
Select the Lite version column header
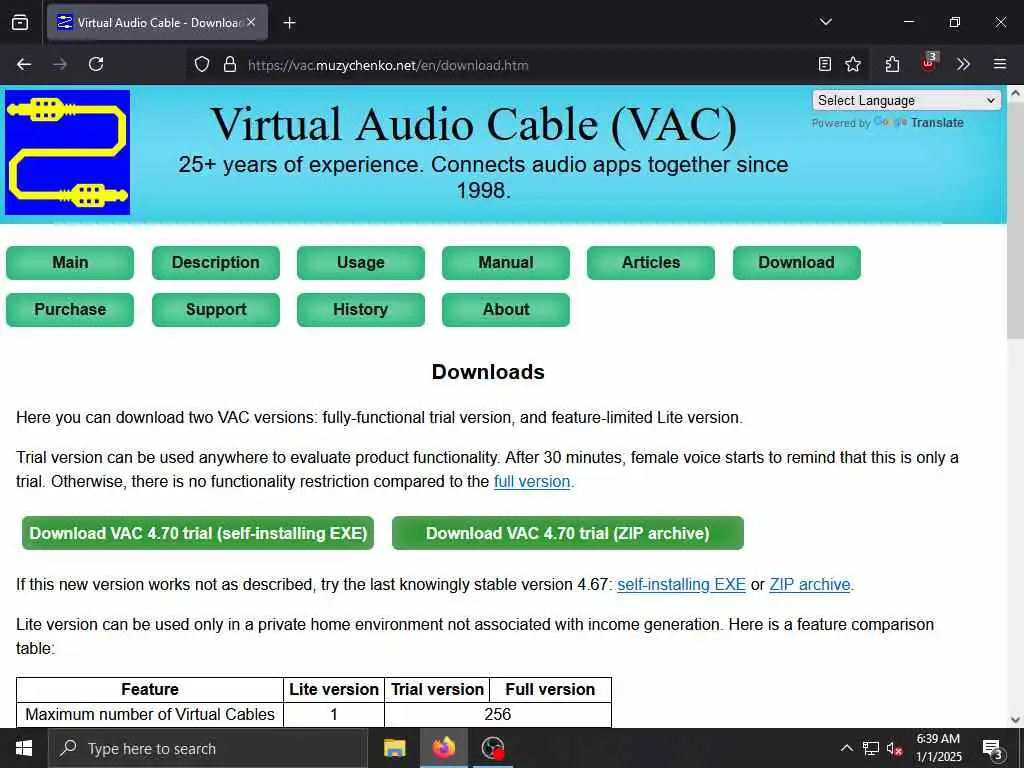coord(334,690)
